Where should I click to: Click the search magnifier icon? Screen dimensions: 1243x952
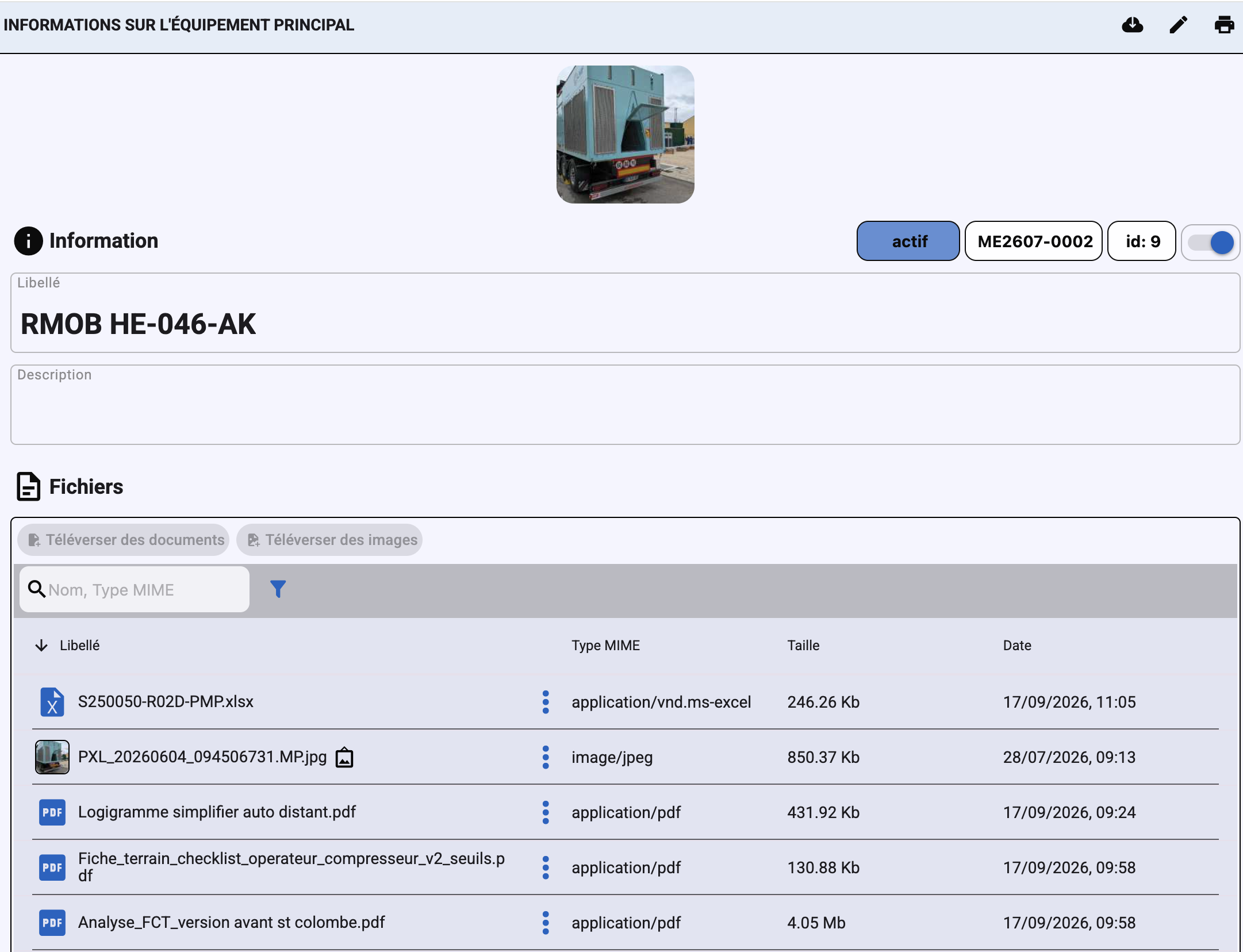pyautogui.click(x=37, y=589)
